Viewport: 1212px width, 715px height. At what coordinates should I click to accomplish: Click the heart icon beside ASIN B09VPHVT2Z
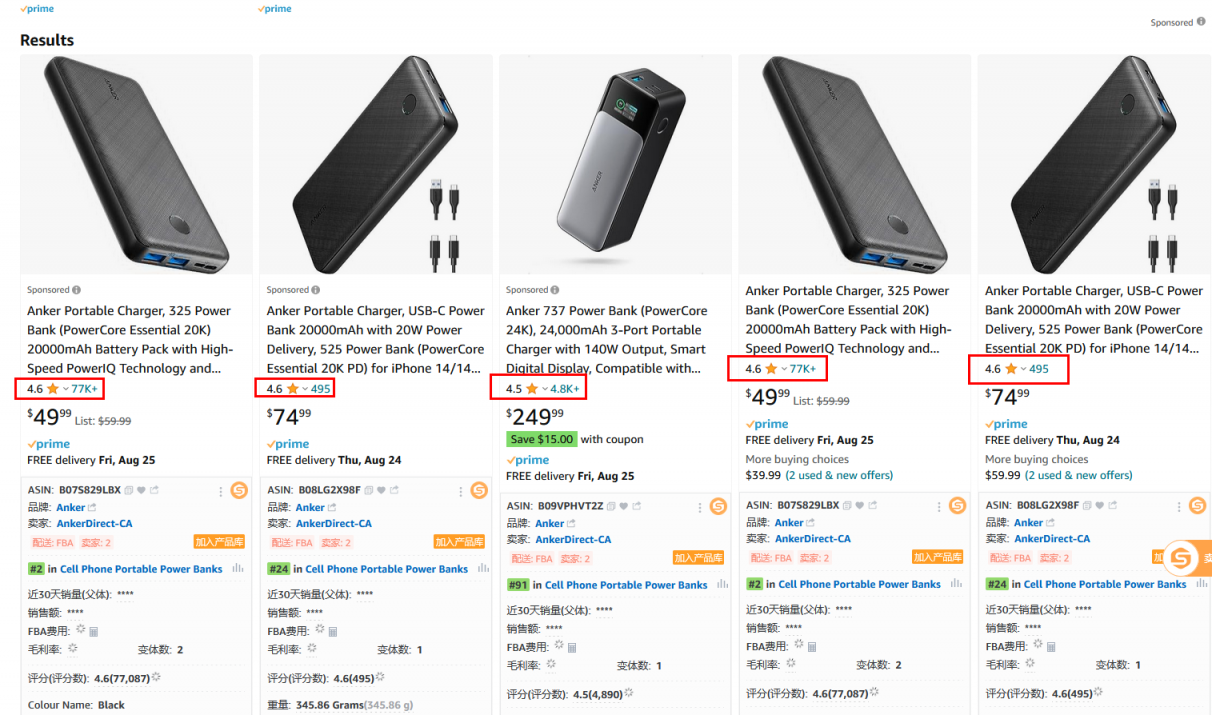point(623,506)
